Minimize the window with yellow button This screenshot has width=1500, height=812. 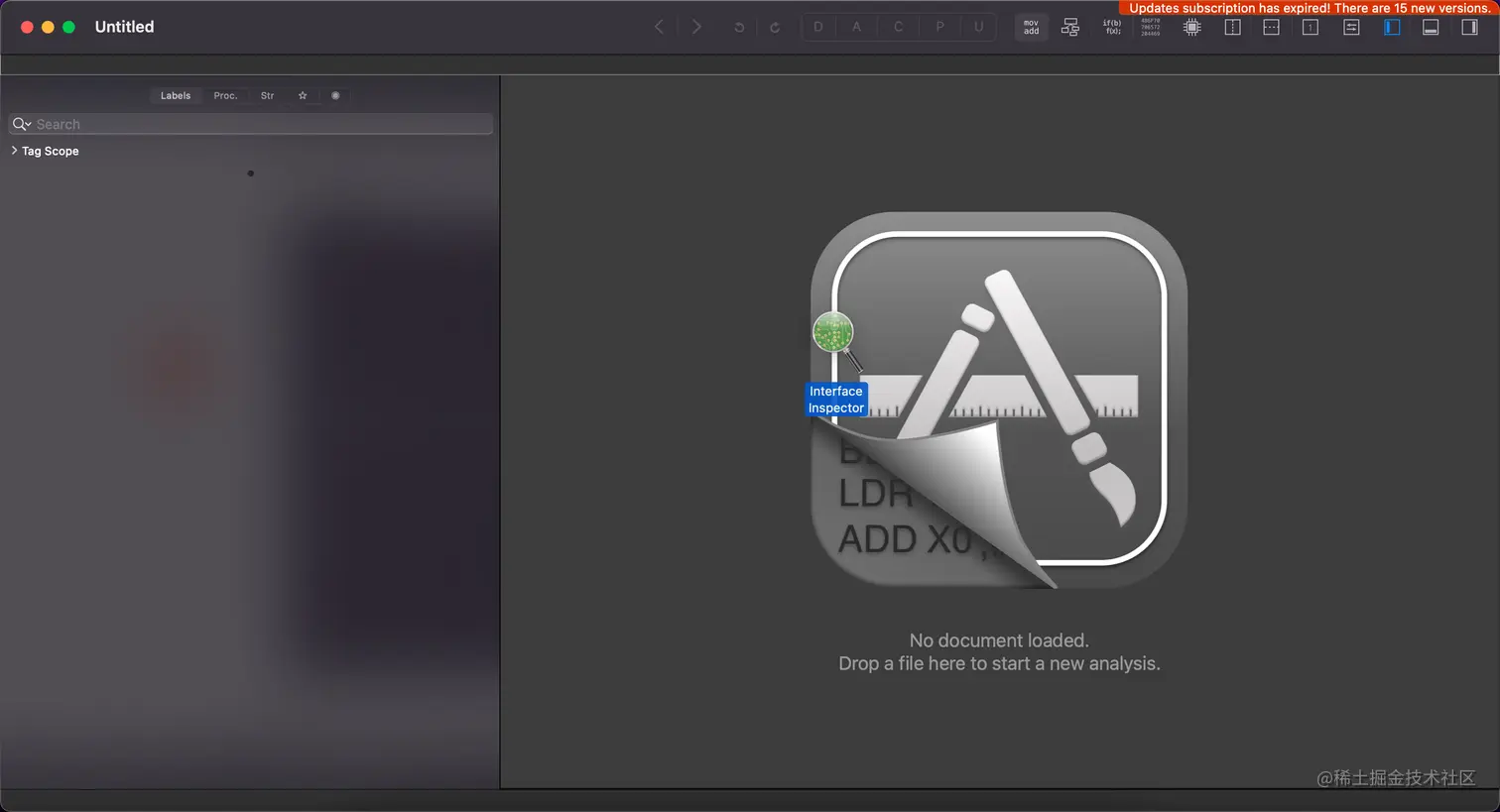[x=48, y=27]
